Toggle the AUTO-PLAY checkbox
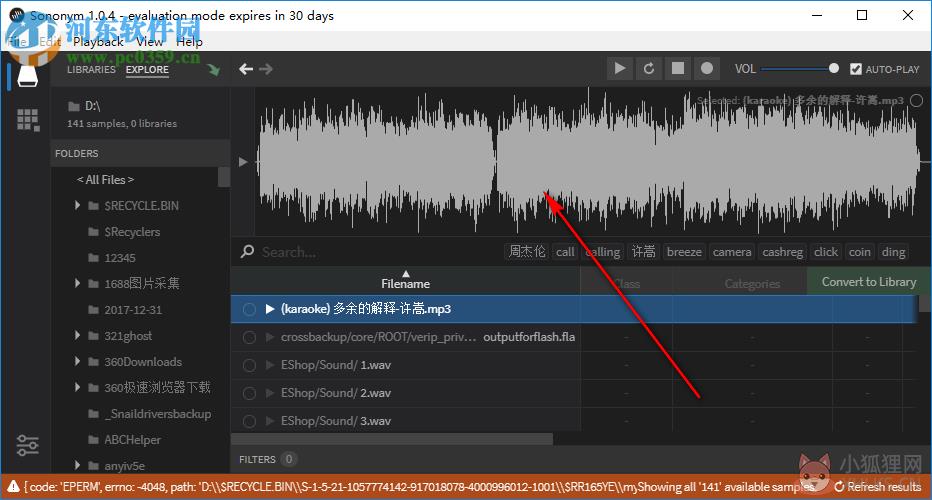 tap(855, 69)
